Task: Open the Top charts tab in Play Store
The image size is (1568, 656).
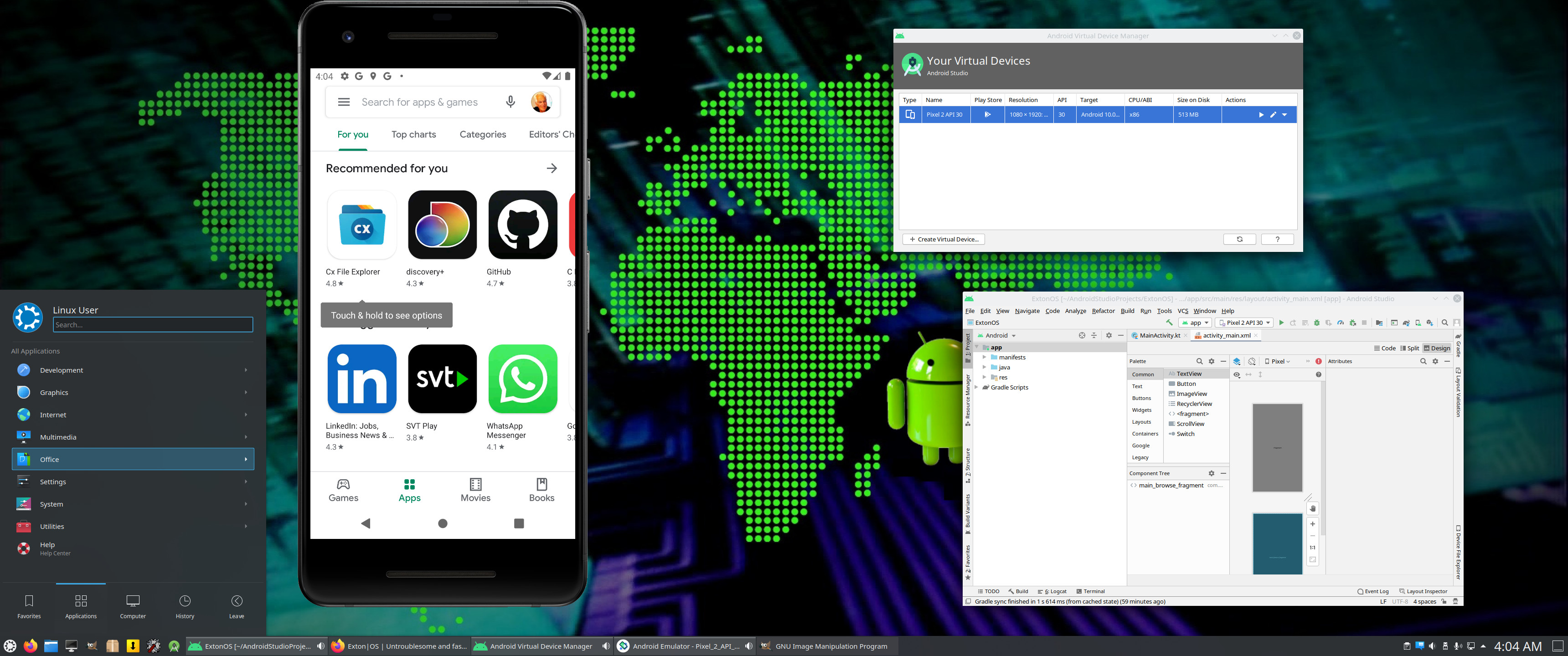Action: pyautogui.click(x=413, y=134)
